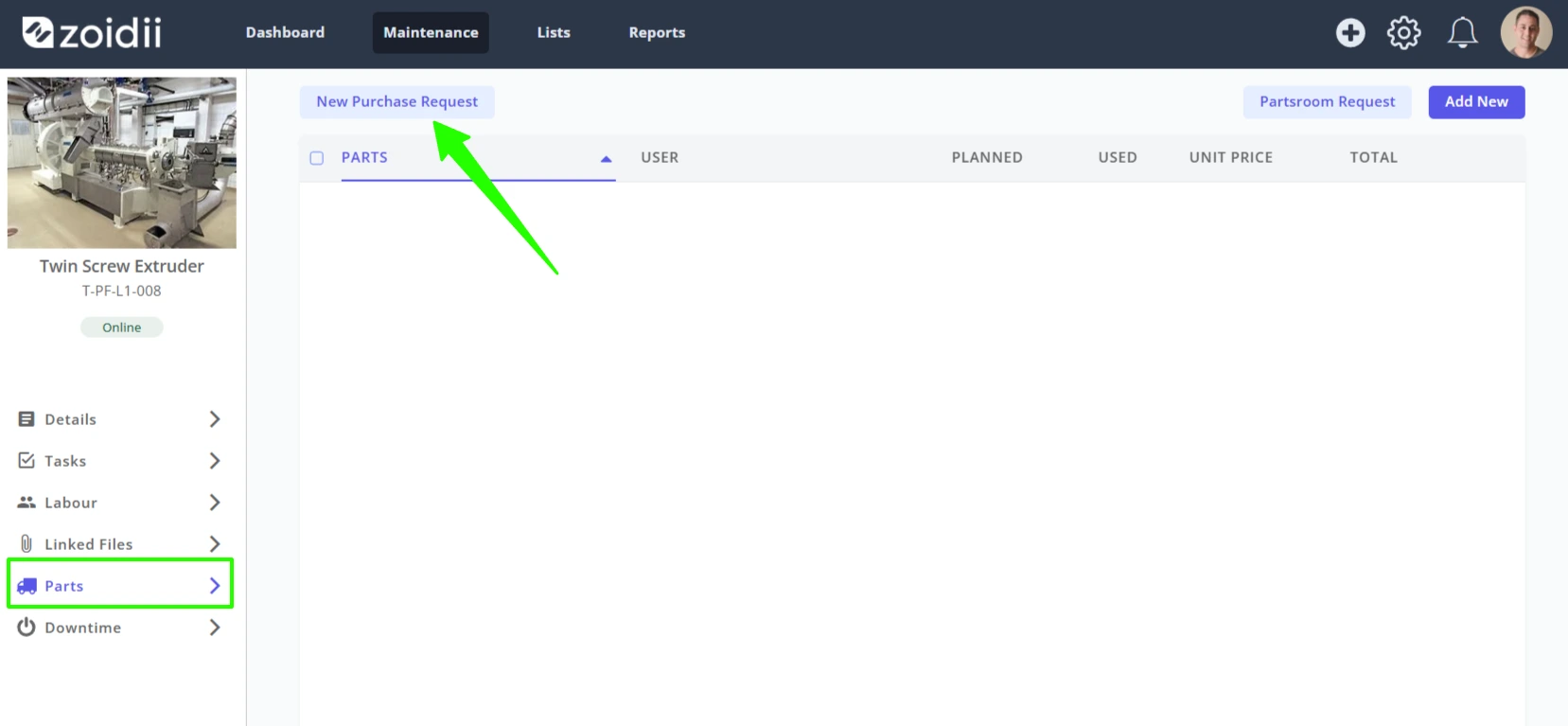Click the Labour people icon
The height and width of the screenshot is (726, 1568).
pyautogui.click(x=26, y=503)
